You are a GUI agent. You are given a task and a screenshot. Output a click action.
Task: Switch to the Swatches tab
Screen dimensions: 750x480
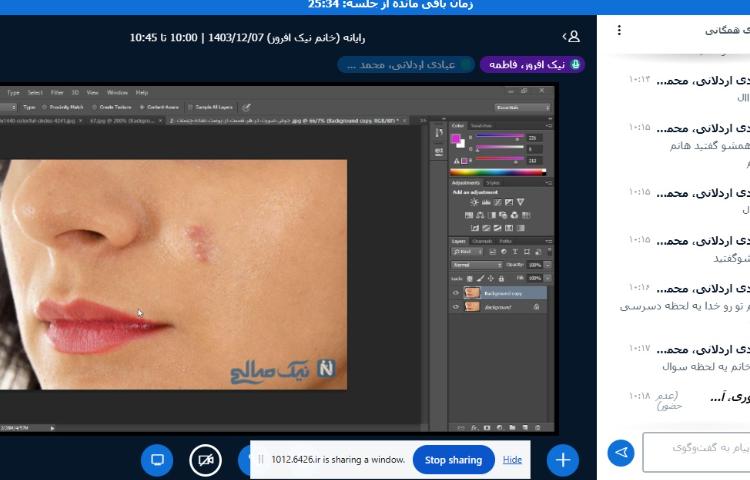481,126
